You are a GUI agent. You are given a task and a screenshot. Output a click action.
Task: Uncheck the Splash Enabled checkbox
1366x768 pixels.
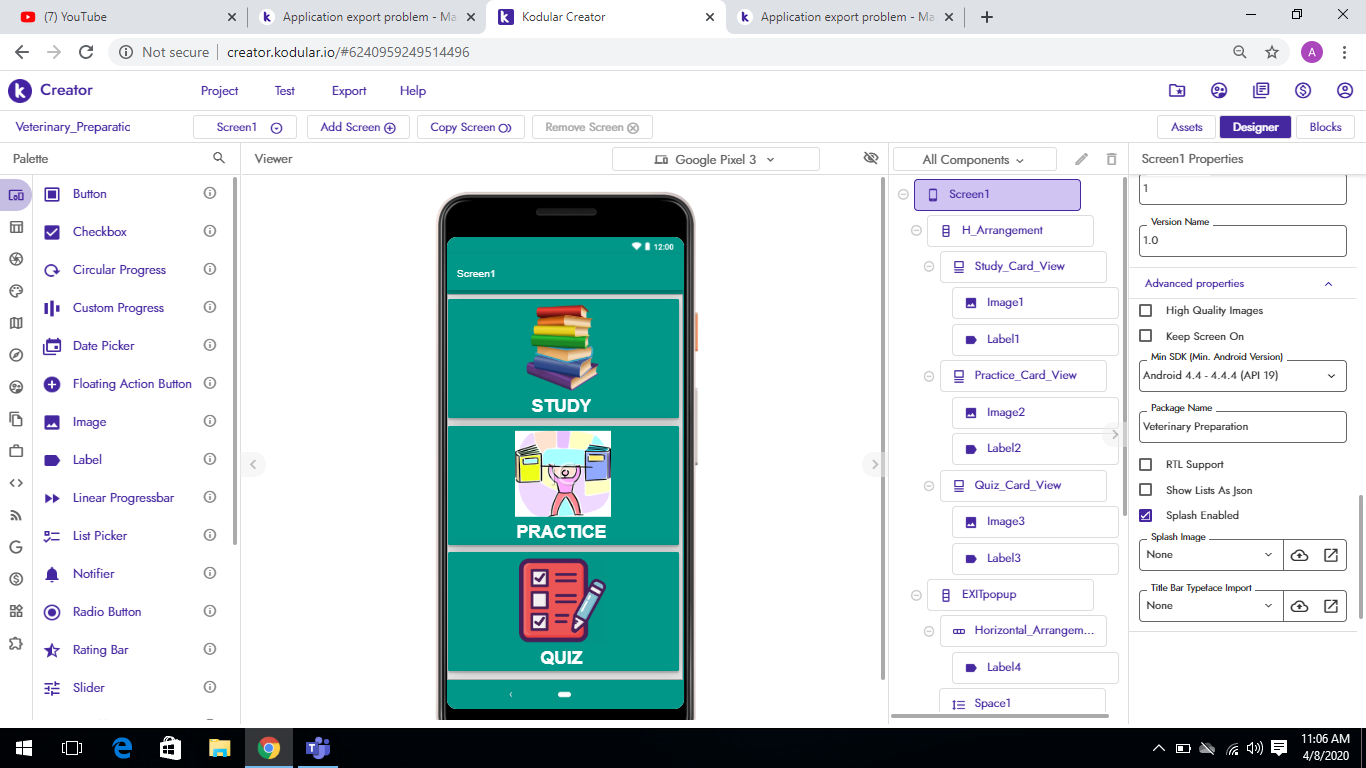[1146, 515]
